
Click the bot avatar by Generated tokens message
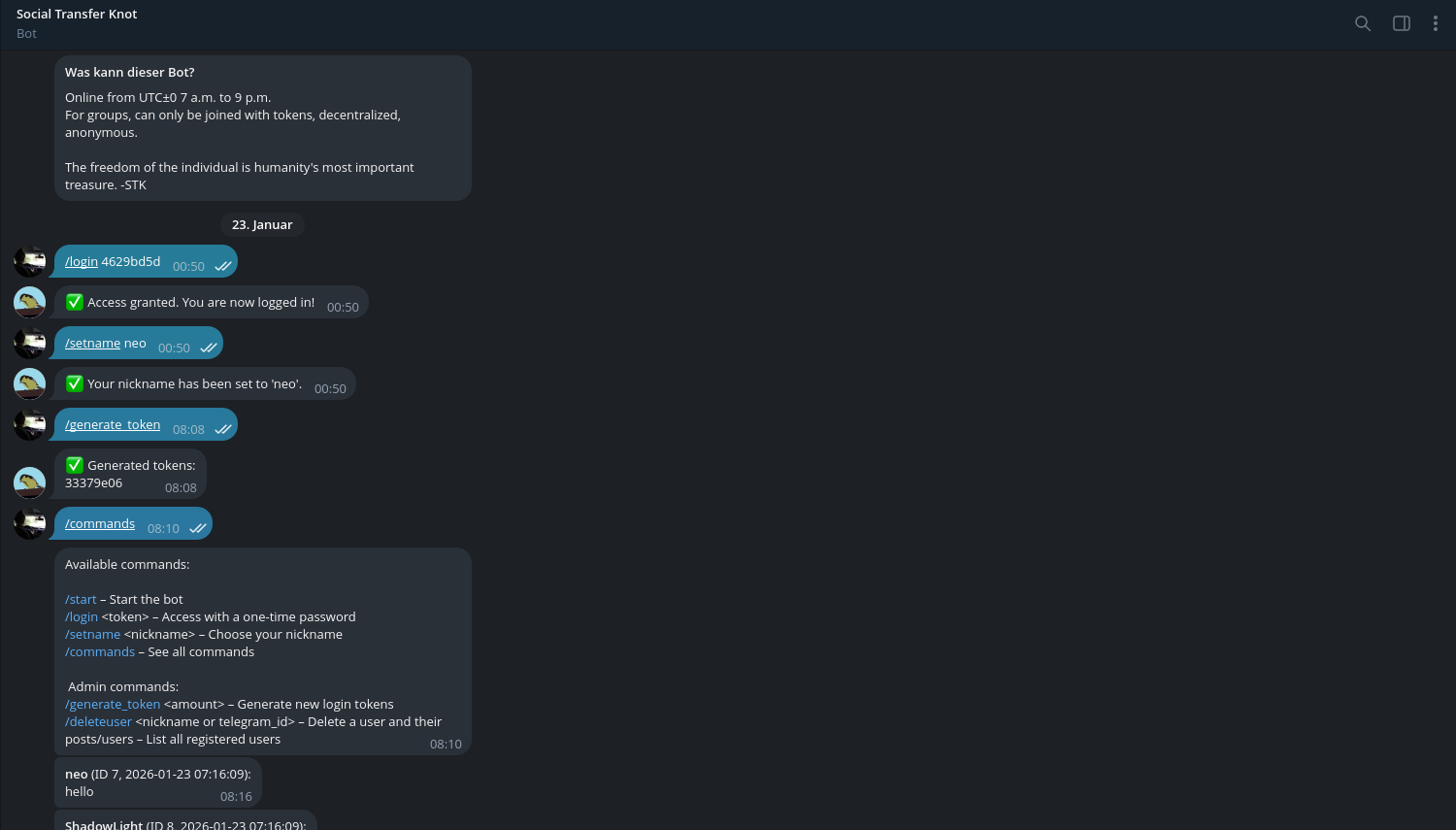click(29, 482)
